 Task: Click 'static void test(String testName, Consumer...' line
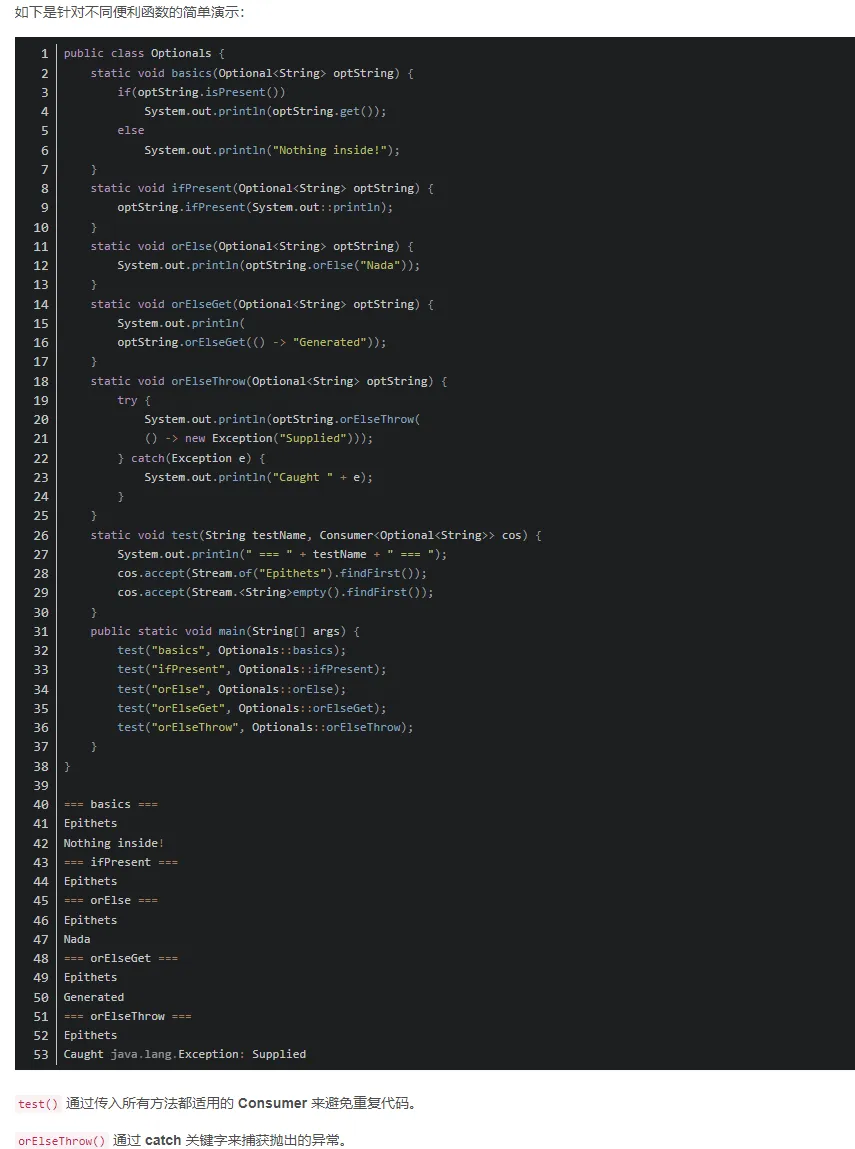click(x=316, y=535)
